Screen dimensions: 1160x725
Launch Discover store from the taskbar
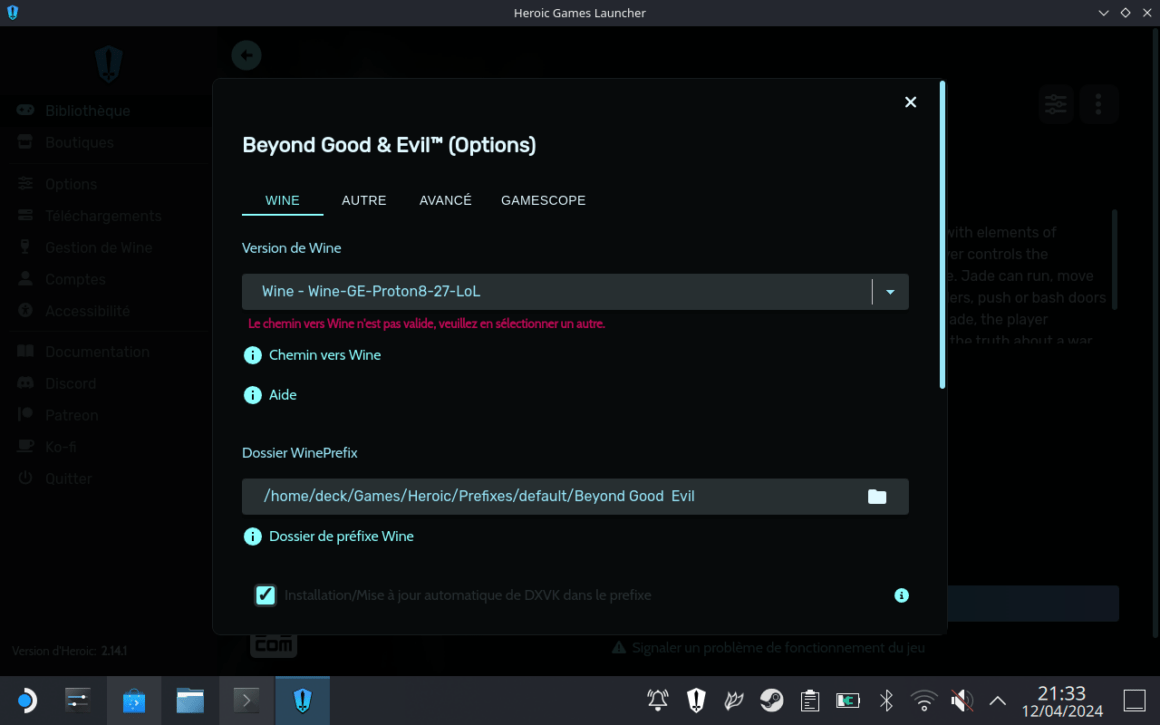[134, 700]
